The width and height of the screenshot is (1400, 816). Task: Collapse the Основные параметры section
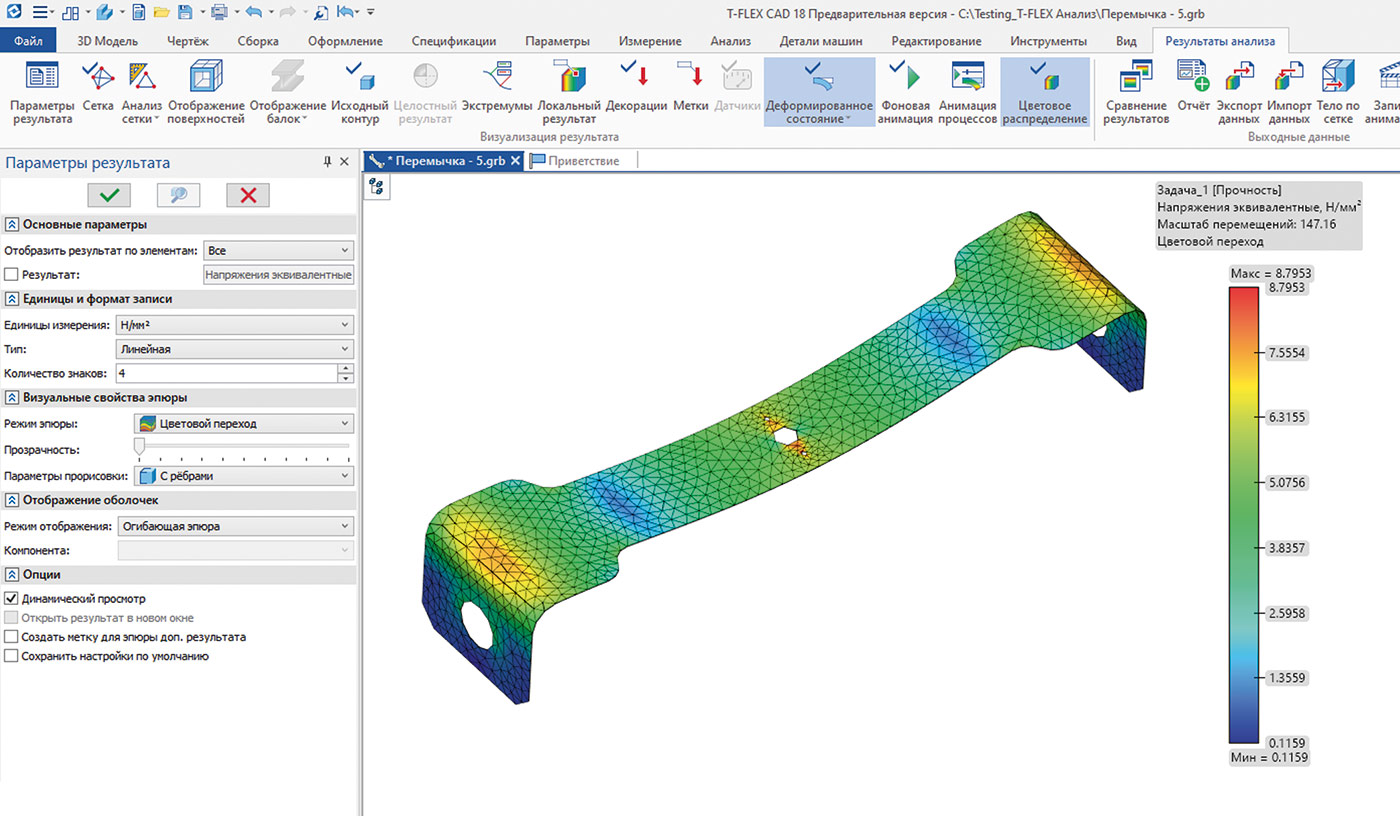[x=12, y=224]
